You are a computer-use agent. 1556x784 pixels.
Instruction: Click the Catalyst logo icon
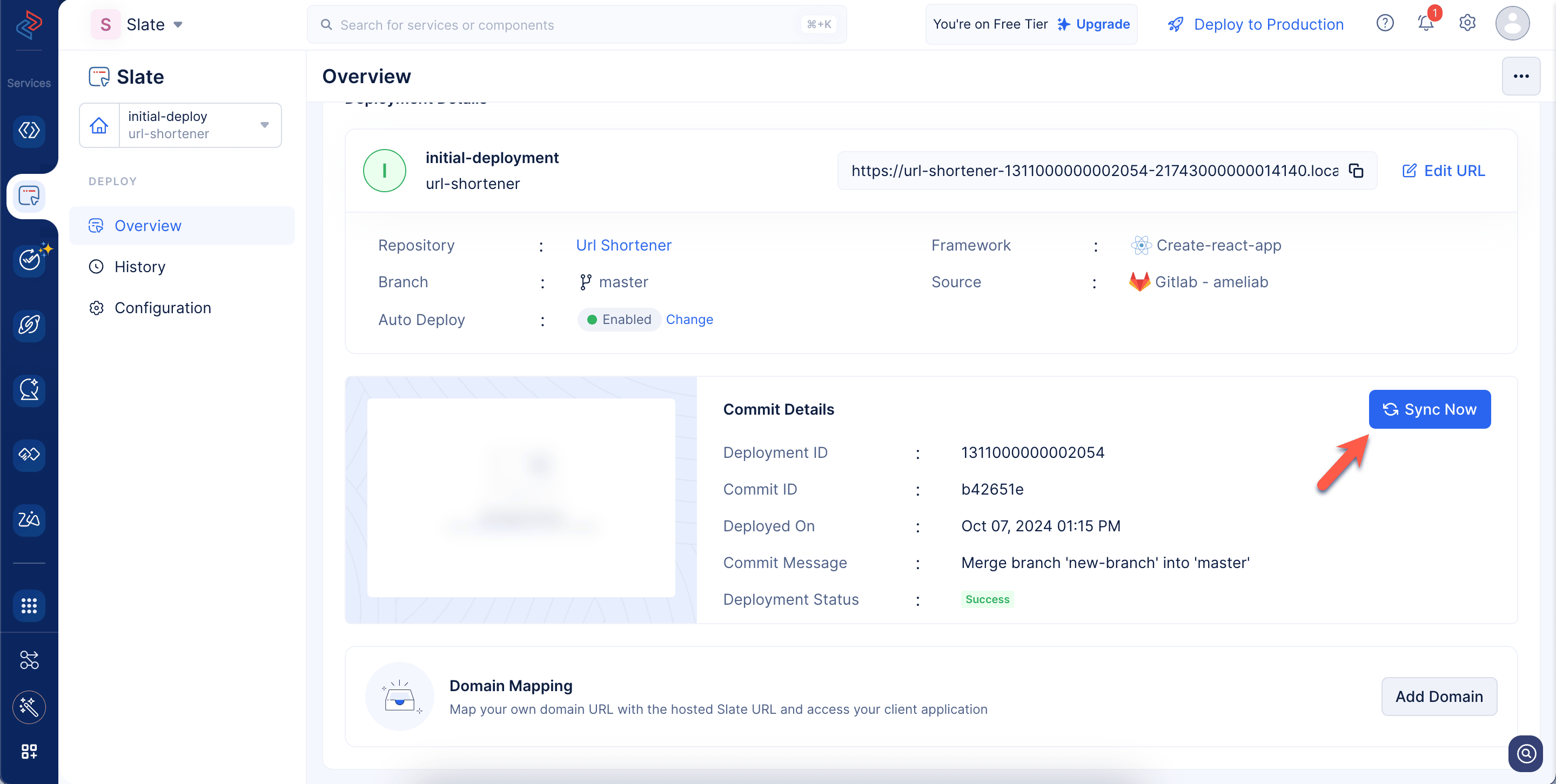[29, 25]
